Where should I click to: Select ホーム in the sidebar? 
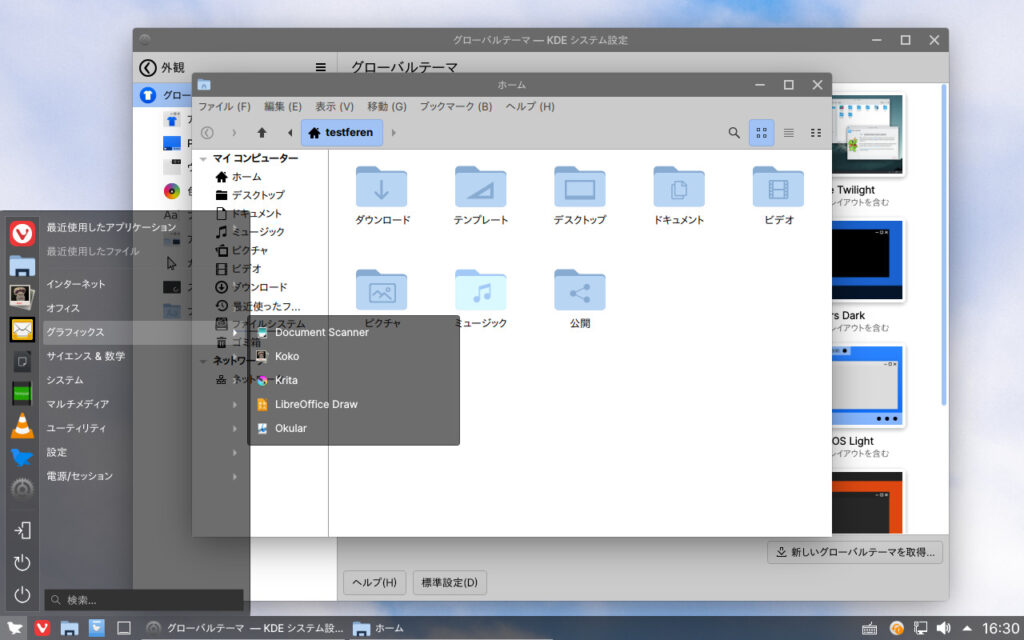[238, 177]
